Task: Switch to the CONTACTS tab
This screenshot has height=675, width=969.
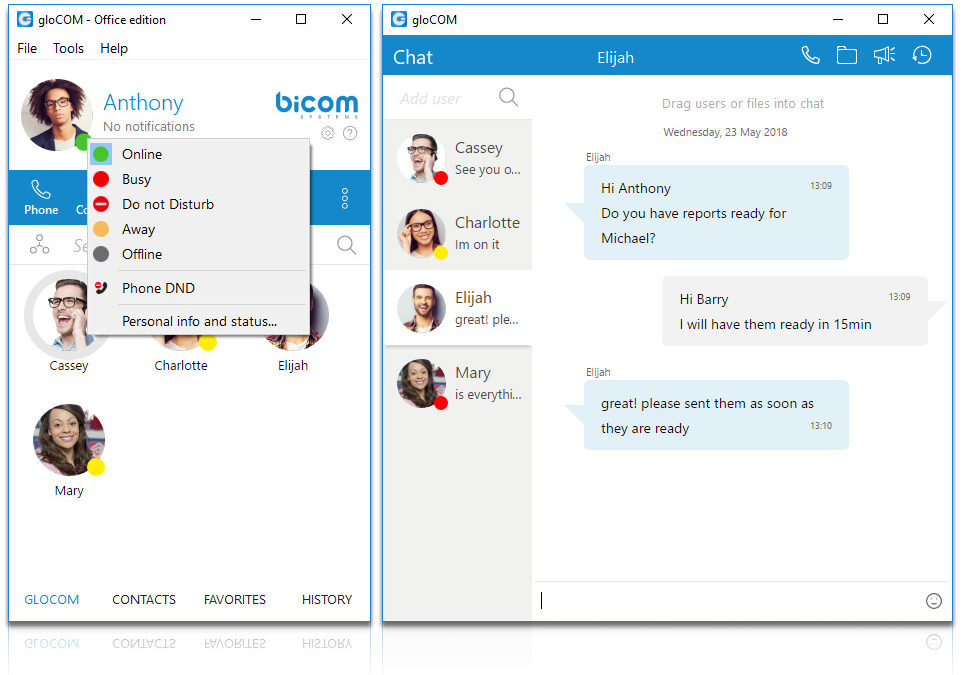Action: 144,600
